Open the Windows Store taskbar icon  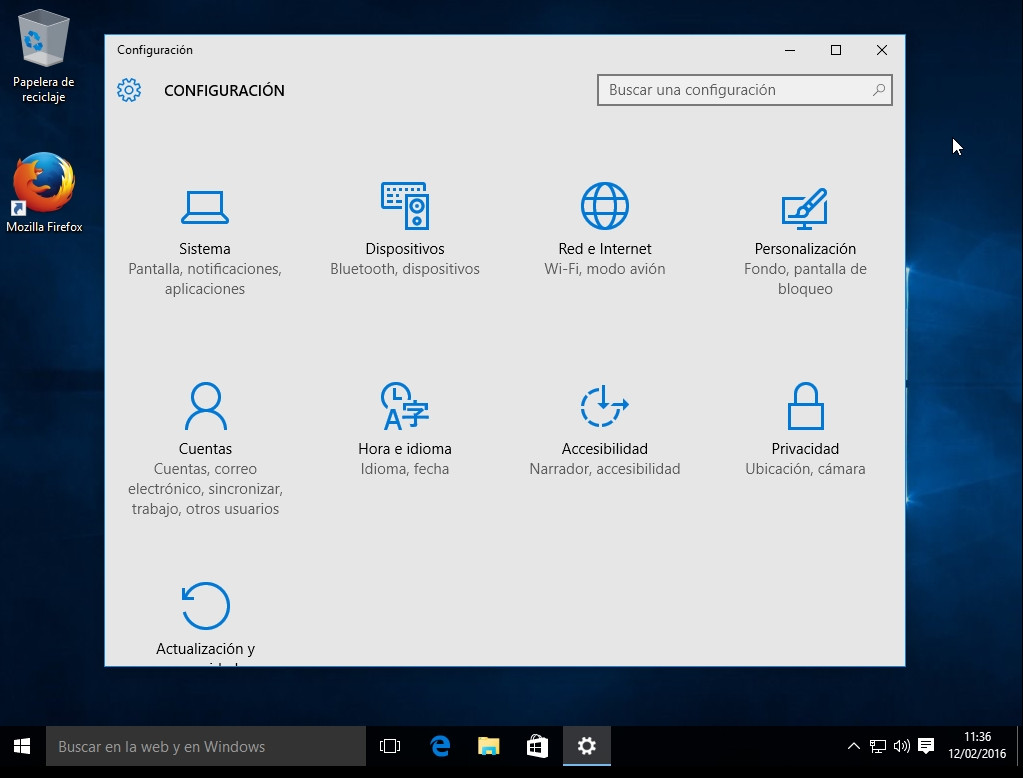[537, 746]
